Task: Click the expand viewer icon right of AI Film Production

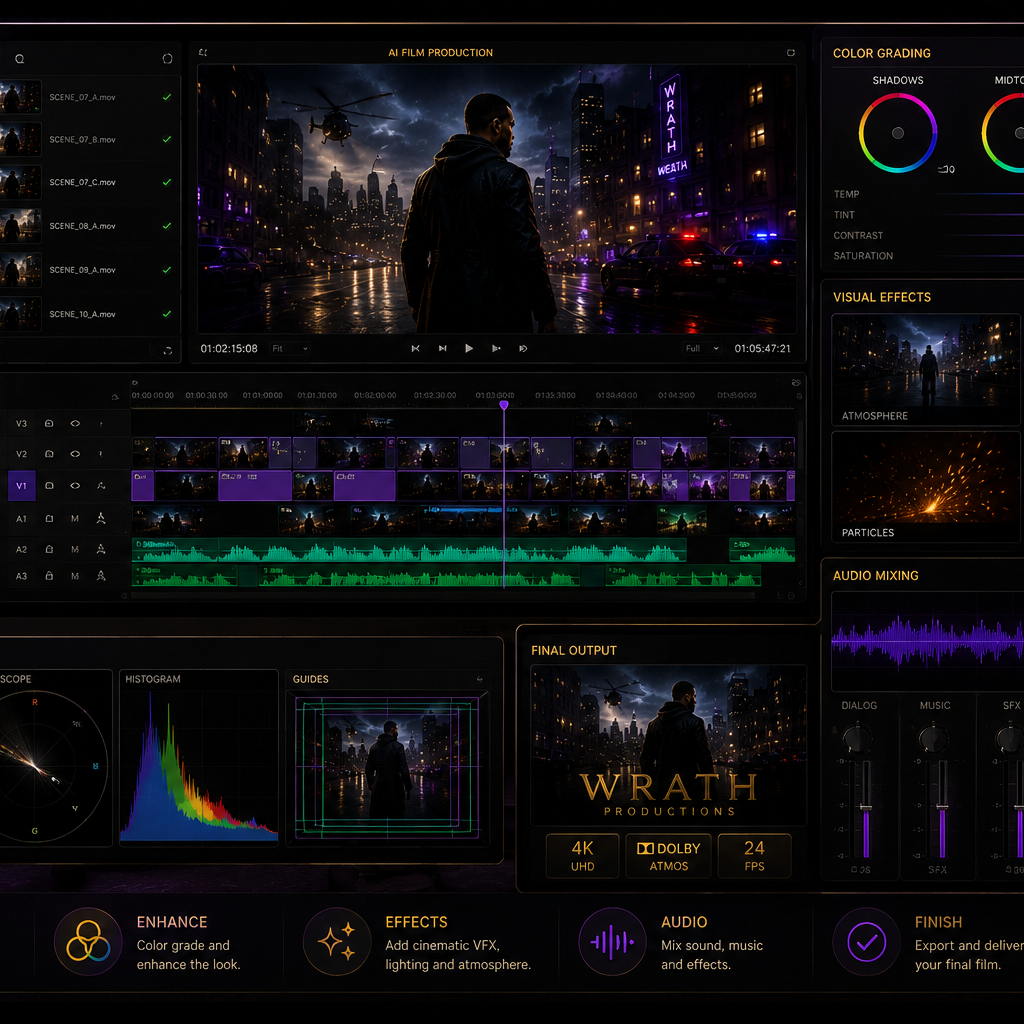Action: (791, 52)
